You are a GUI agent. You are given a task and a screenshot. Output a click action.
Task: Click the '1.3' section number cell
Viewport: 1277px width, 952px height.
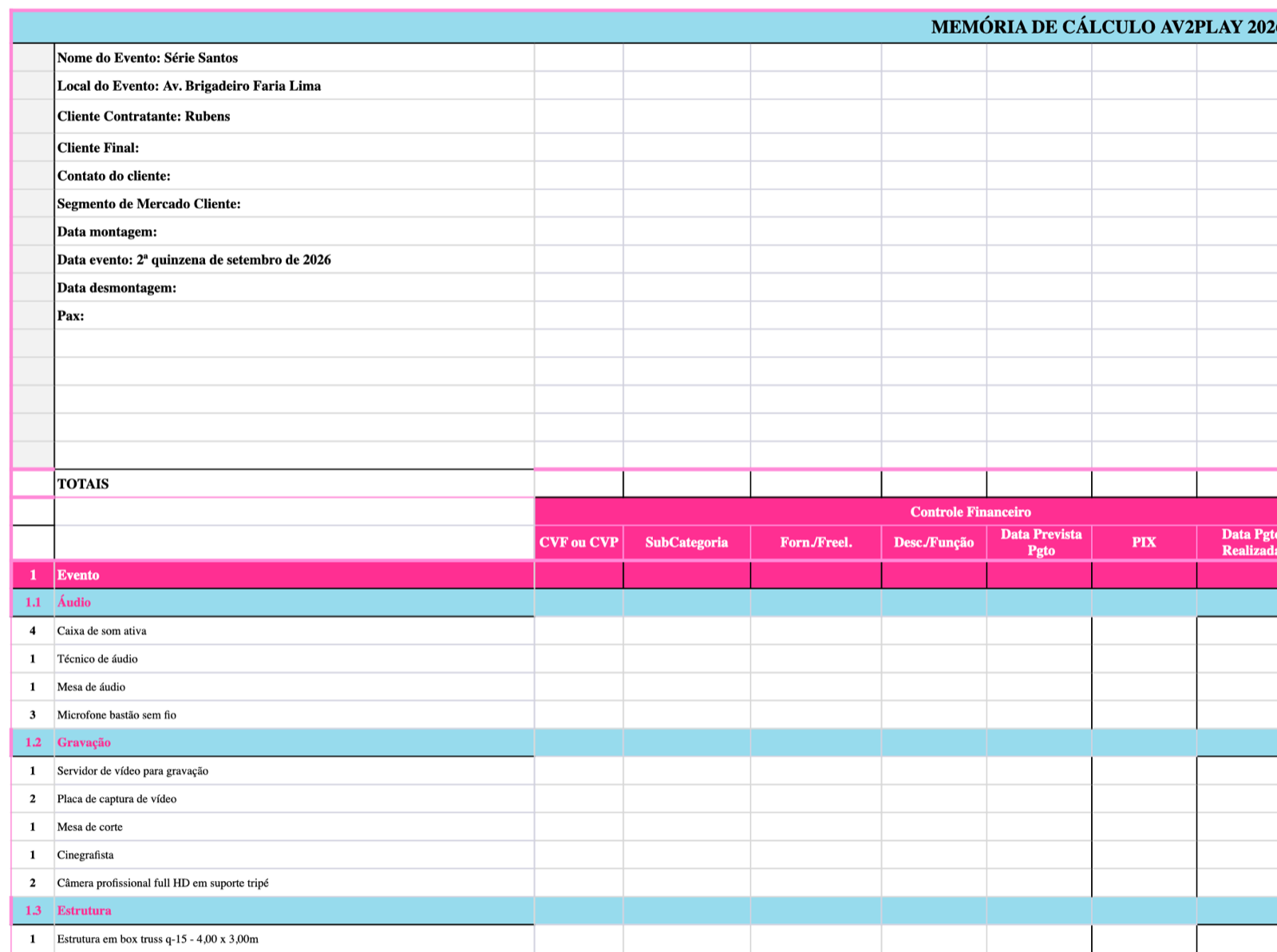coord(33,911)
